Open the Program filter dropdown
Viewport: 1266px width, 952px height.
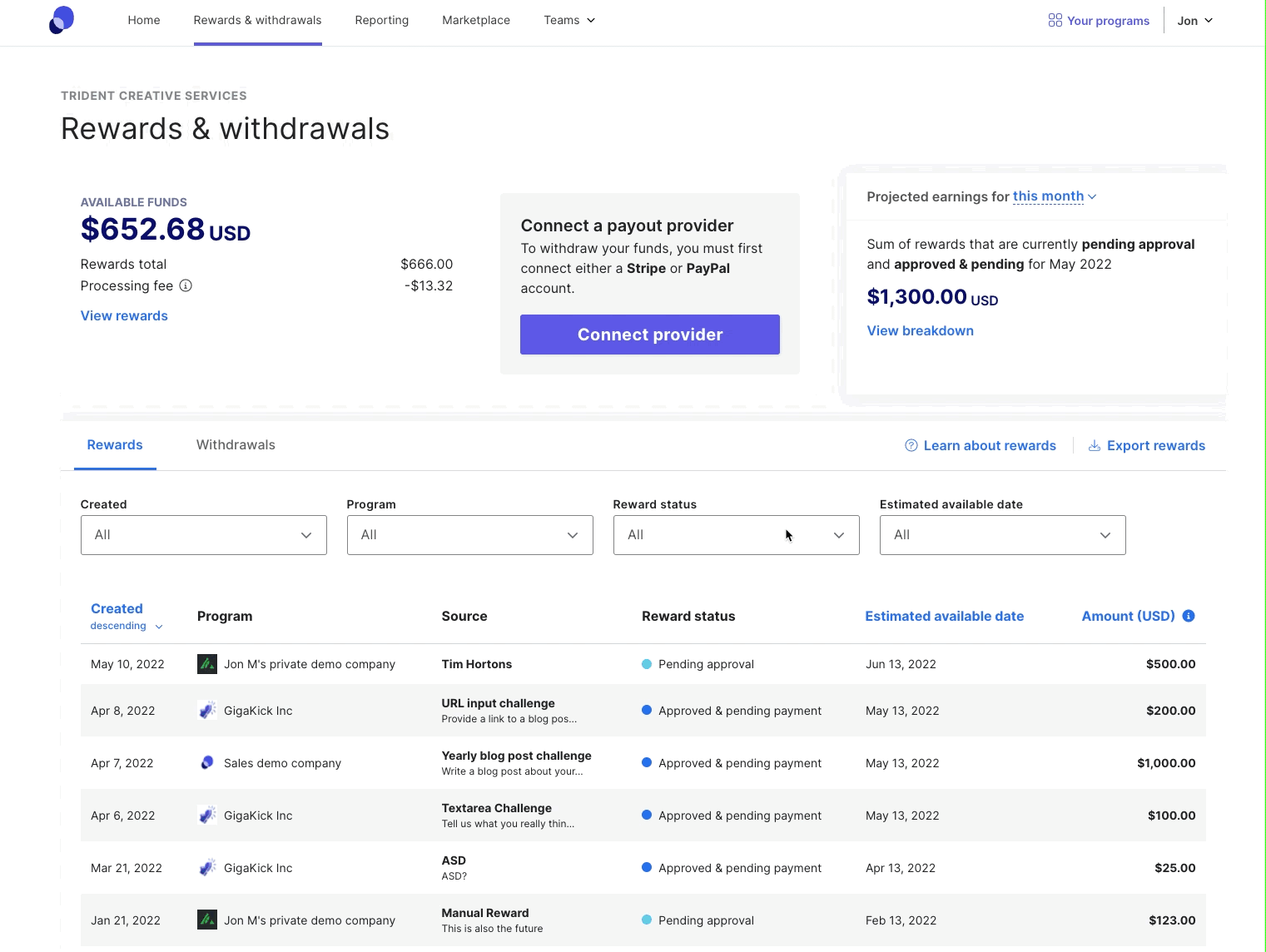(470, 535)
